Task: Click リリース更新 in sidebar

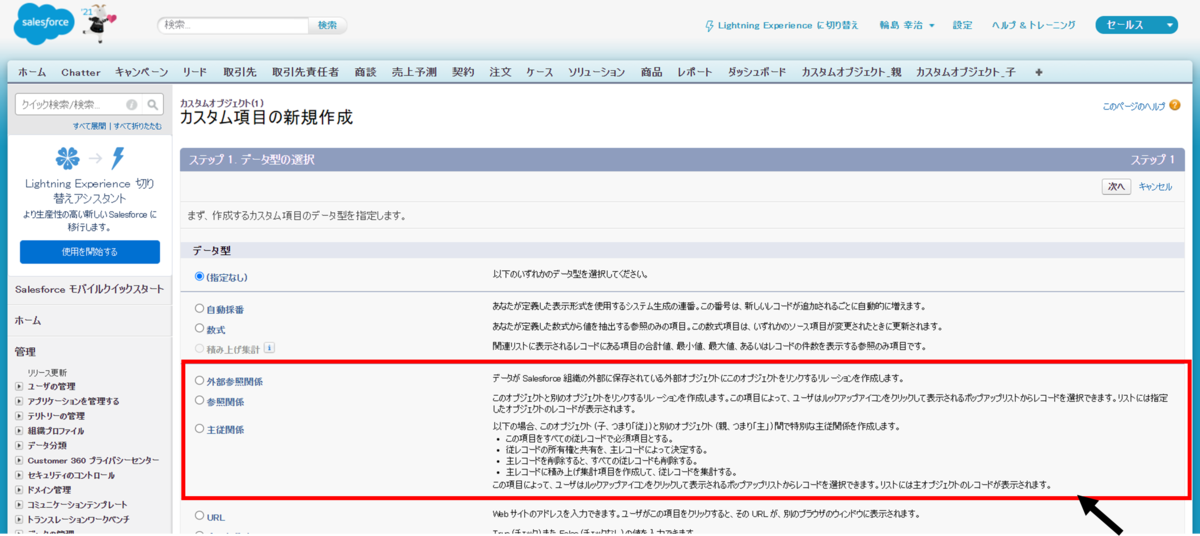Action: point(47,372)
